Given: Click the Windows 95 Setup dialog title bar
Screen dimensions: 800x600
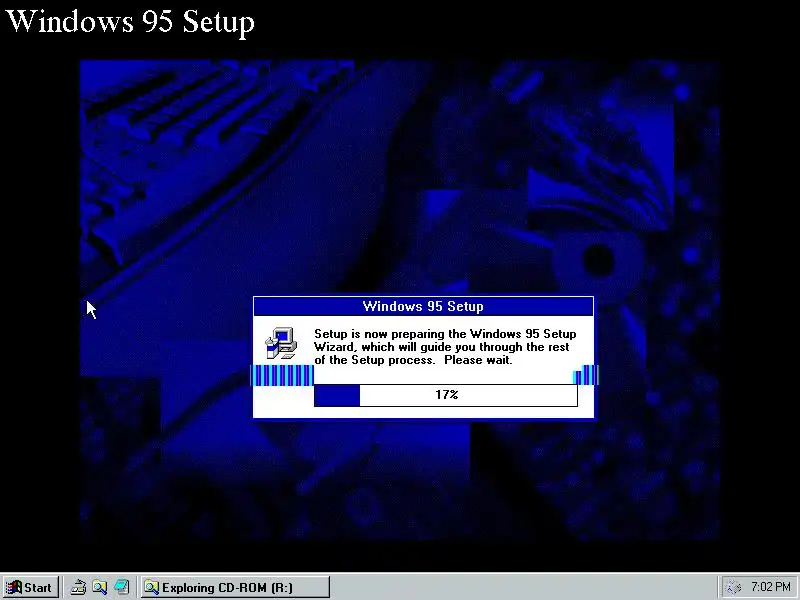Looking at the screenshot, I should [423, 307].
